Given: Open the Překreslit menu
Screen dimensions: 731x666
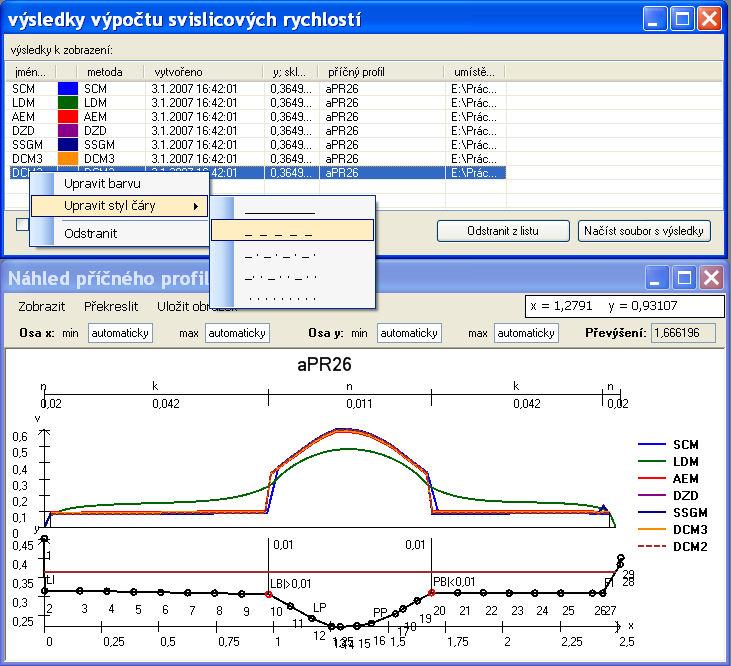Looking at the screenshot, I should [111, 306].
